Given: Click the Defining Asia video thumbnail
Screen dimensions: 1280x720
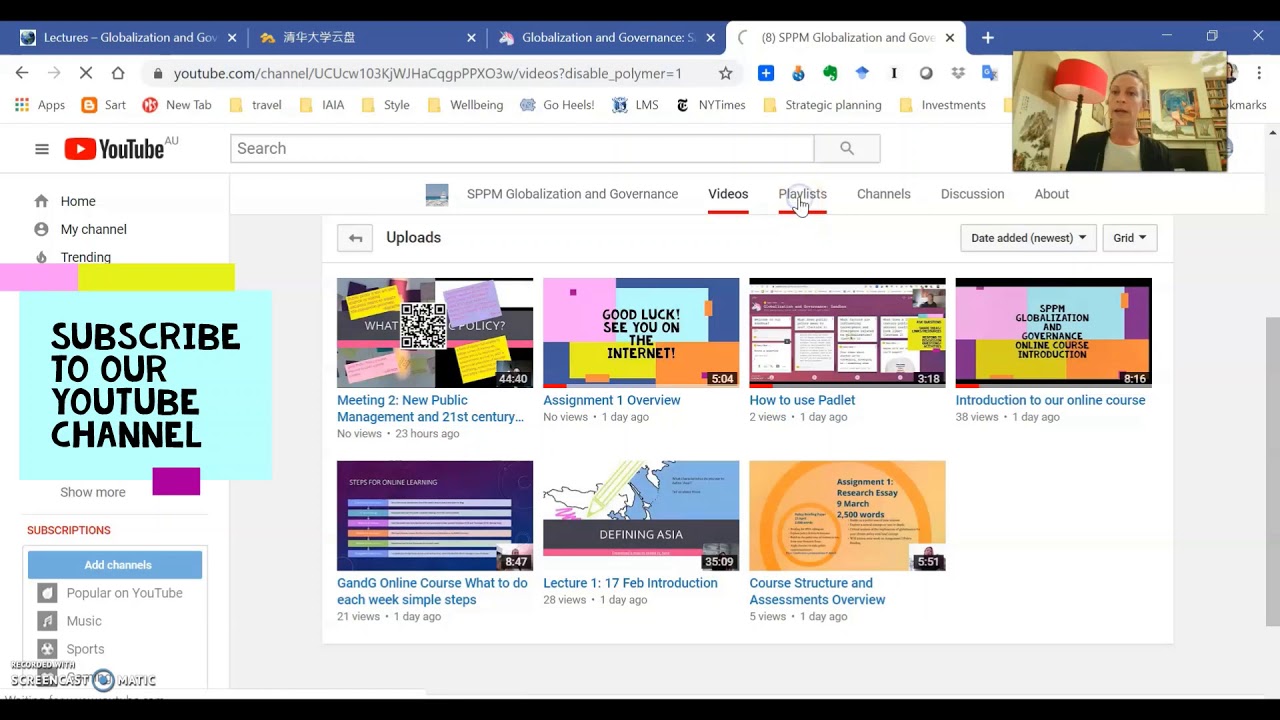Looking at the screenshot, I should pyautogui.click(x=641, y=516).
